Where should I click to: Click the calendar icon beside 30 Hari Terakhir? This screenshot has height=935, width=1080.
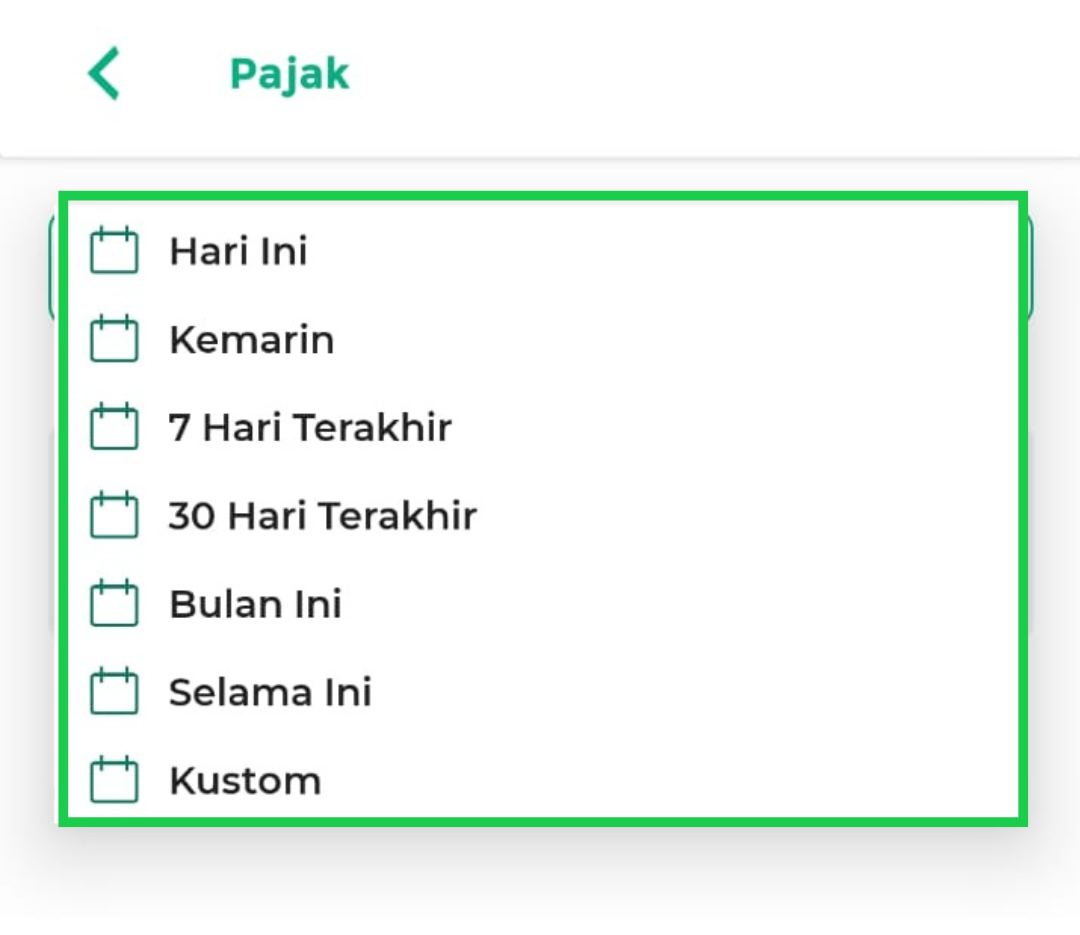[114, 516]
